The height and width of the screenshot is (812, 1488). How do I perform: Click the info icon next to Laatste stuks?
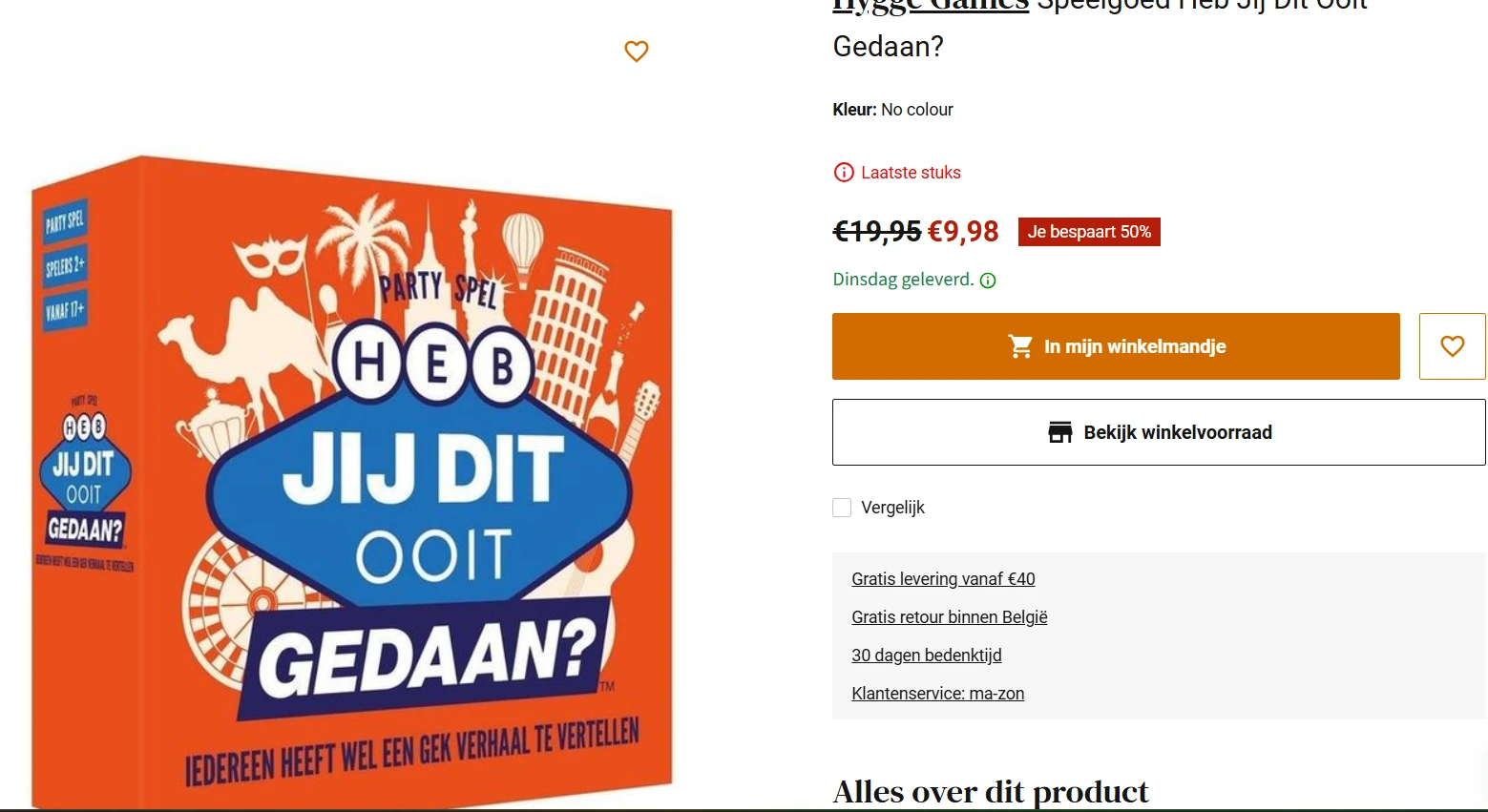coord(844,173)
